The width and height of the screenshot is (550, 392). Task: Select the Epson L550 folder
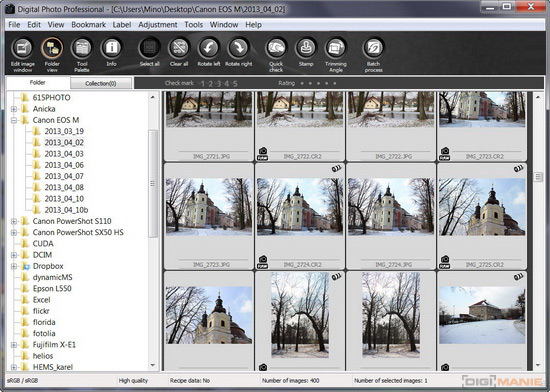(x=52, y=289)
